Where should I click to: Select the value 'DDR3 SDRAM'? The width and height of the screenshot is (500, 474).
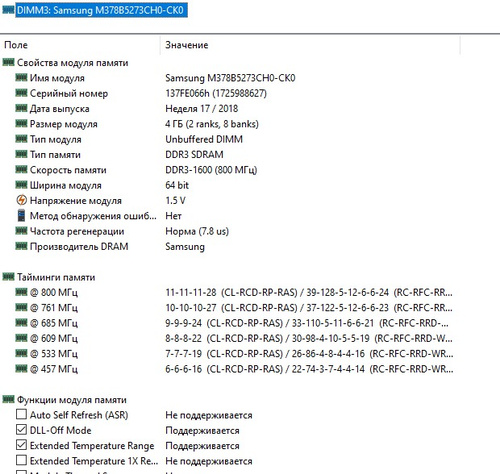pyautogui.click(x=194, y=155)
